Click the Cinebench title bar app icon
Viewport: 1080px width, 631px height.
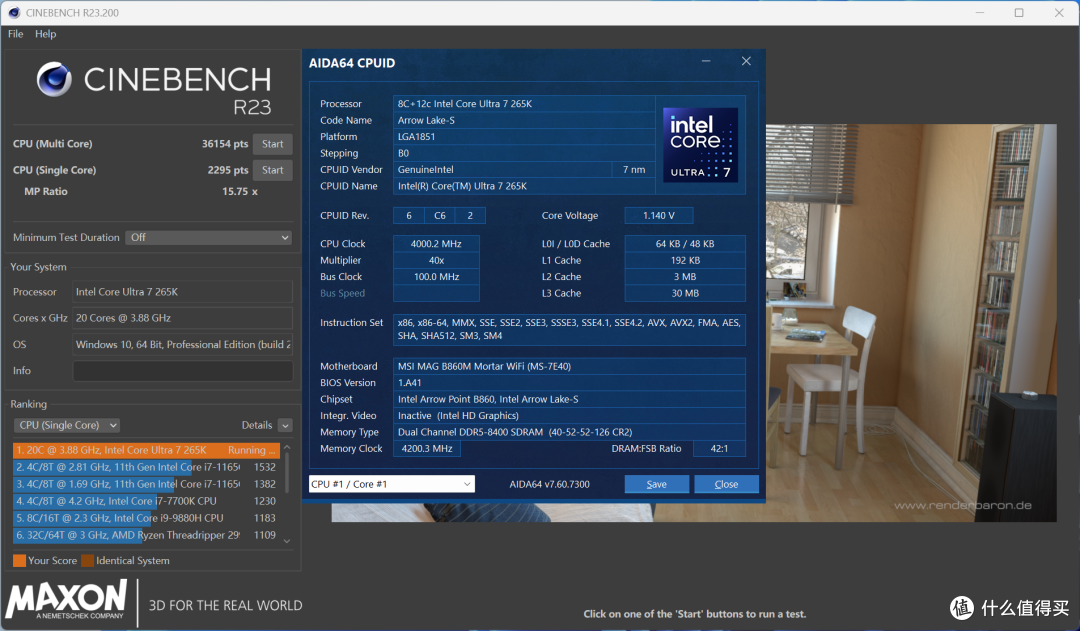(x=13, y=12)
